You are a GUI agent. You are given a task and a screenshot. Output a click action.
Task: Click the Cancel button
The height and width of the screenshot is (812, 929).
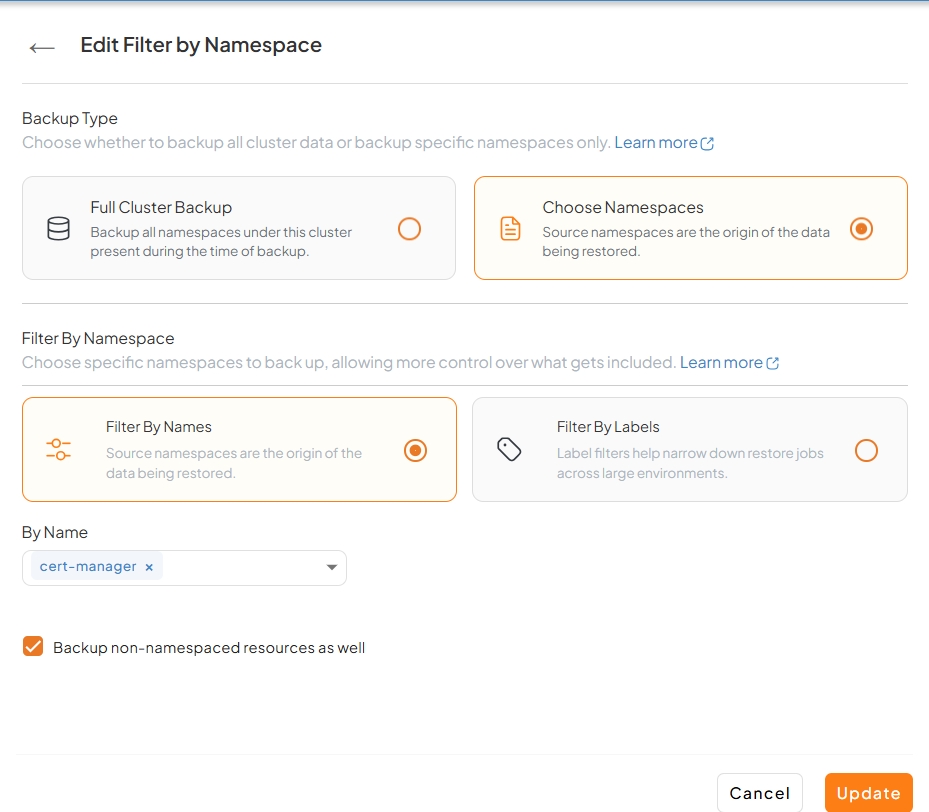click(x=760, y=792)
